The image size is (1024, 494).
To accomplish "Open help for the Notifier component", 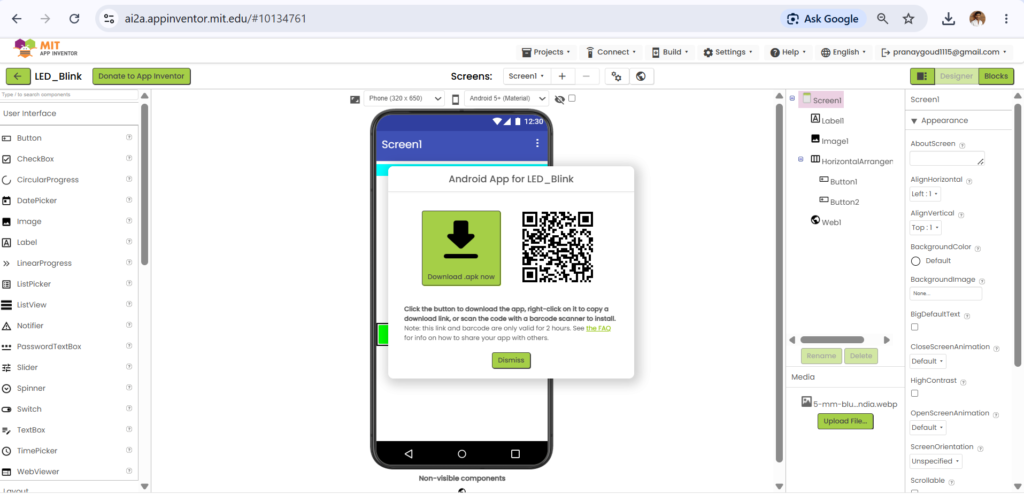I will (x=129, y=325).
